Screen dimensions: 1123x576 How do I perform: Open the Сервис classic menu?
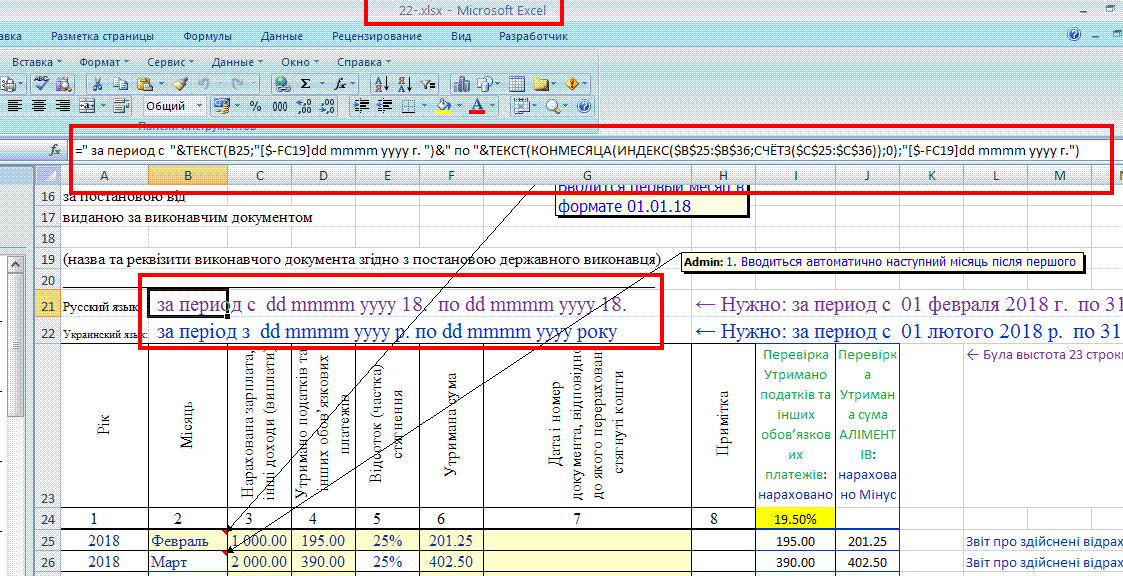(169, 62)
